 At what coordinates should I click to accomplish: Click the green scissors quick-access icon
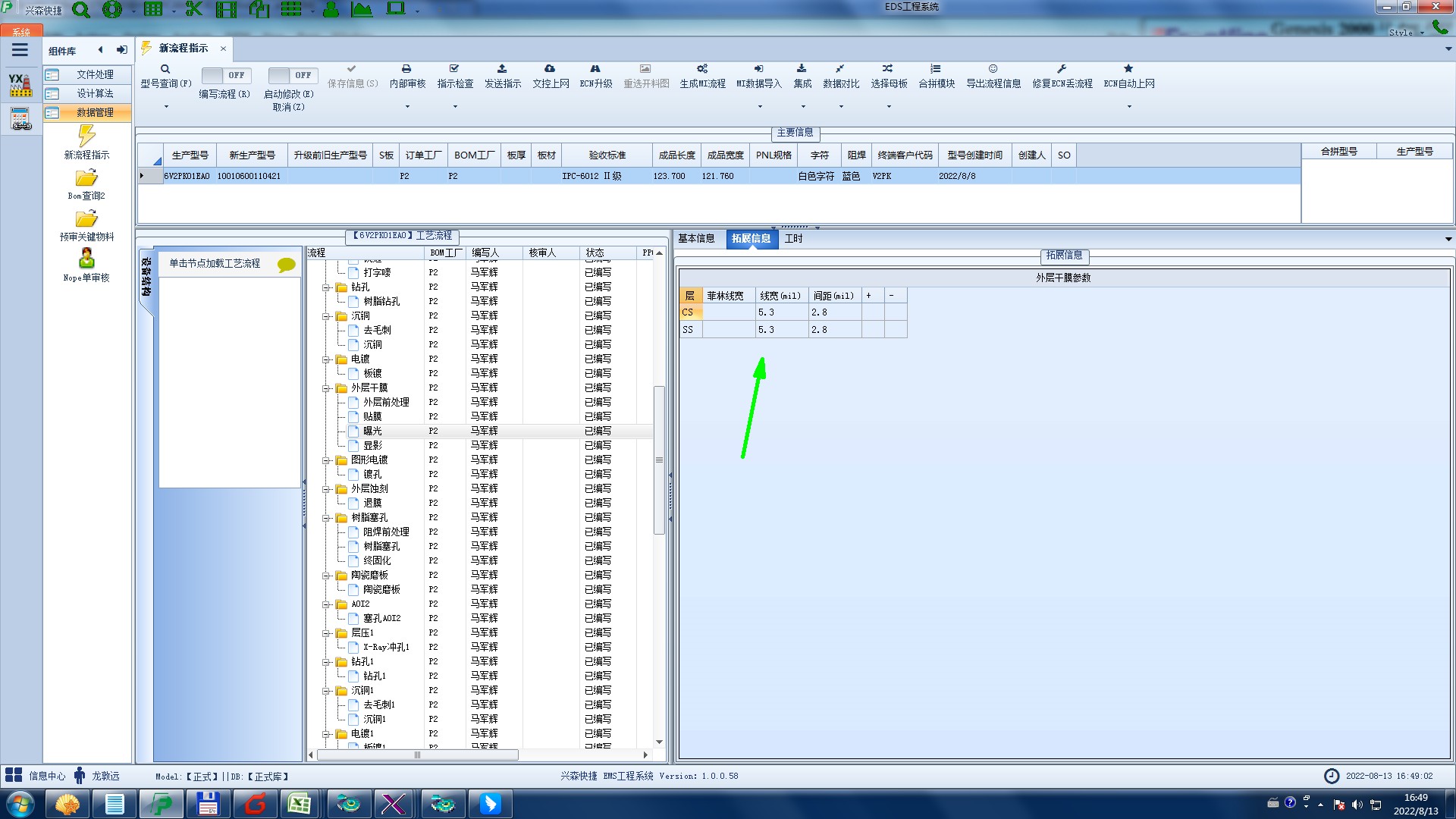tap(194, 10)
